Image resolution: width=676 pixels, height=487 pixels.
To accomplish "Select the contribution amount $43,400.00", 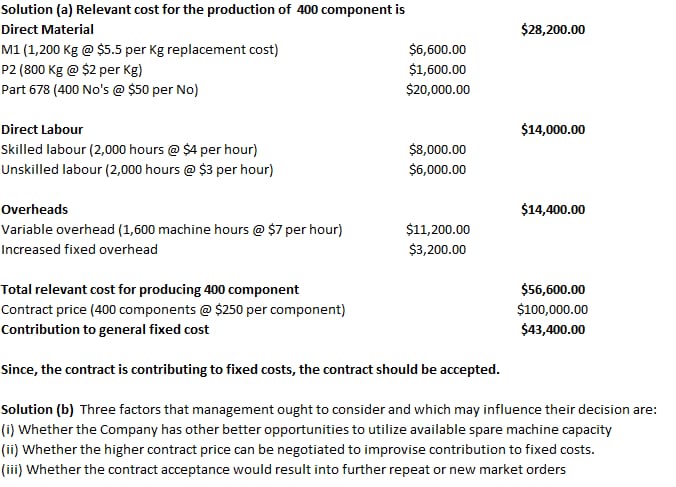I will click(553, 330).
